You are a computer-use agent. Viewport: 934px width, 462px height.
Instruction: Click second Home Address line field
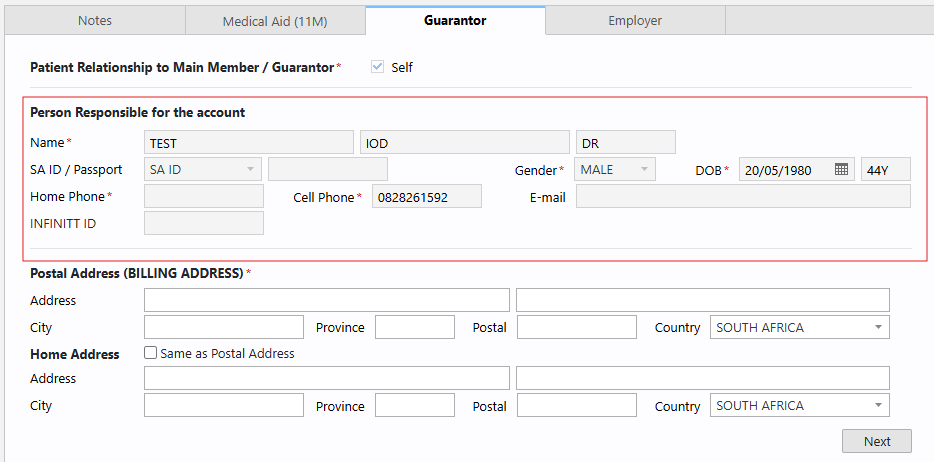703,378
